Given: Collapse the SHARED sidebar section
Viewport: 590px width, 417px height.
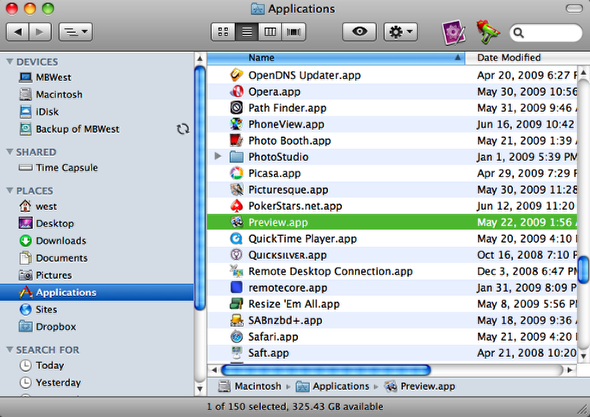Looking at the screenshot, I should [10, 152].
